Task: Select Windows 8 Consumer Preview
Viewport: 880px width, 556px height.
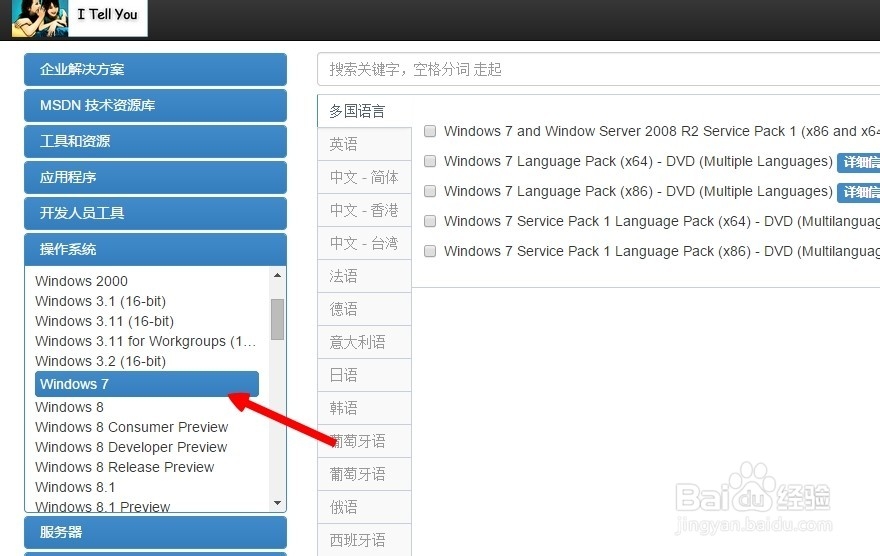Action: 131,428
